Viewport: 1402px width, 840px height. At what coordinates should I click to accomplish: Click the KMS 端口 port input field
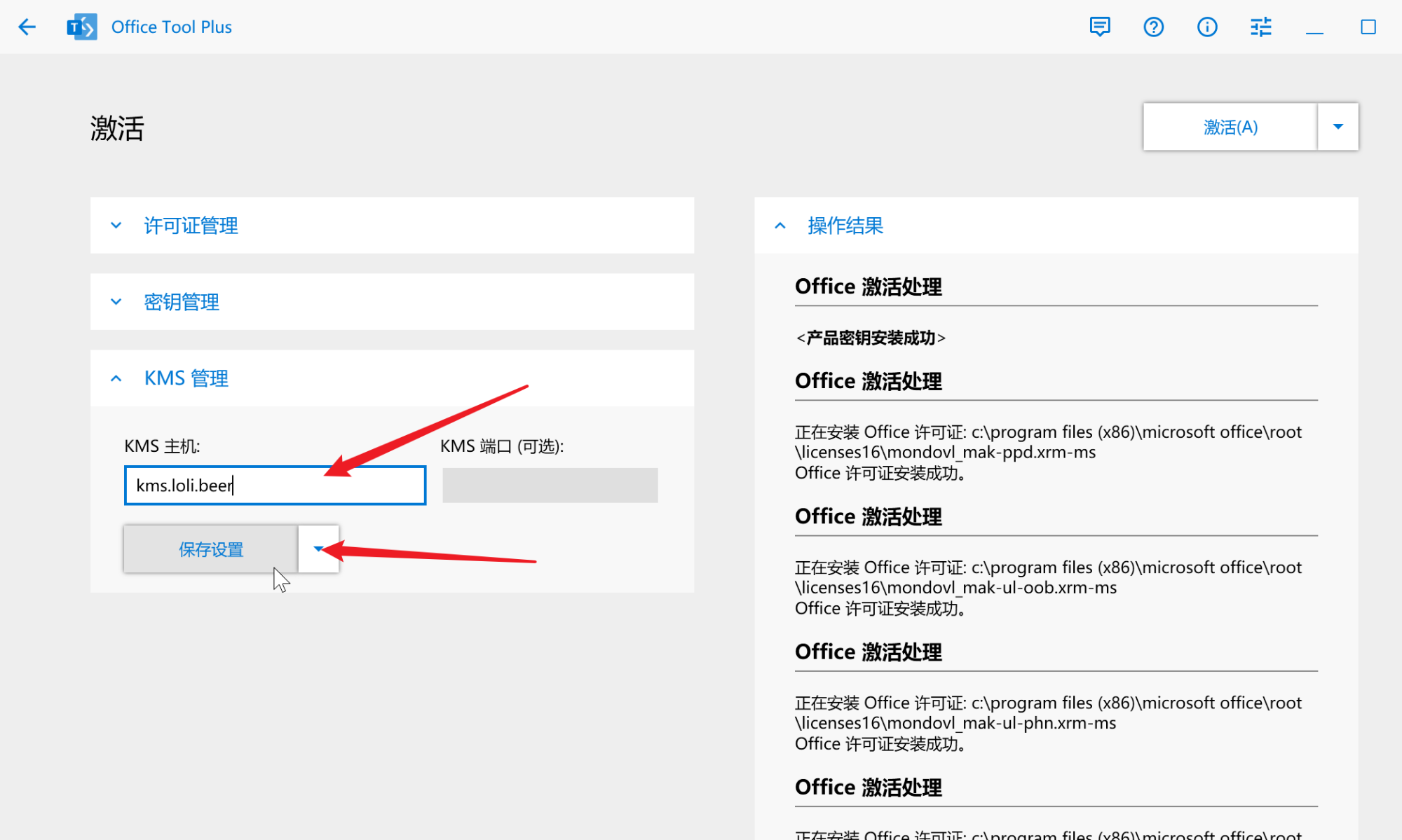[550, 485]
